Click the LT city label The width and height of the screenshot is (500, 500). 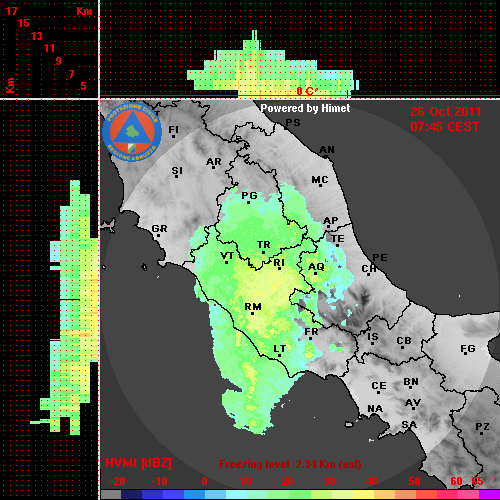click(280, 349)
